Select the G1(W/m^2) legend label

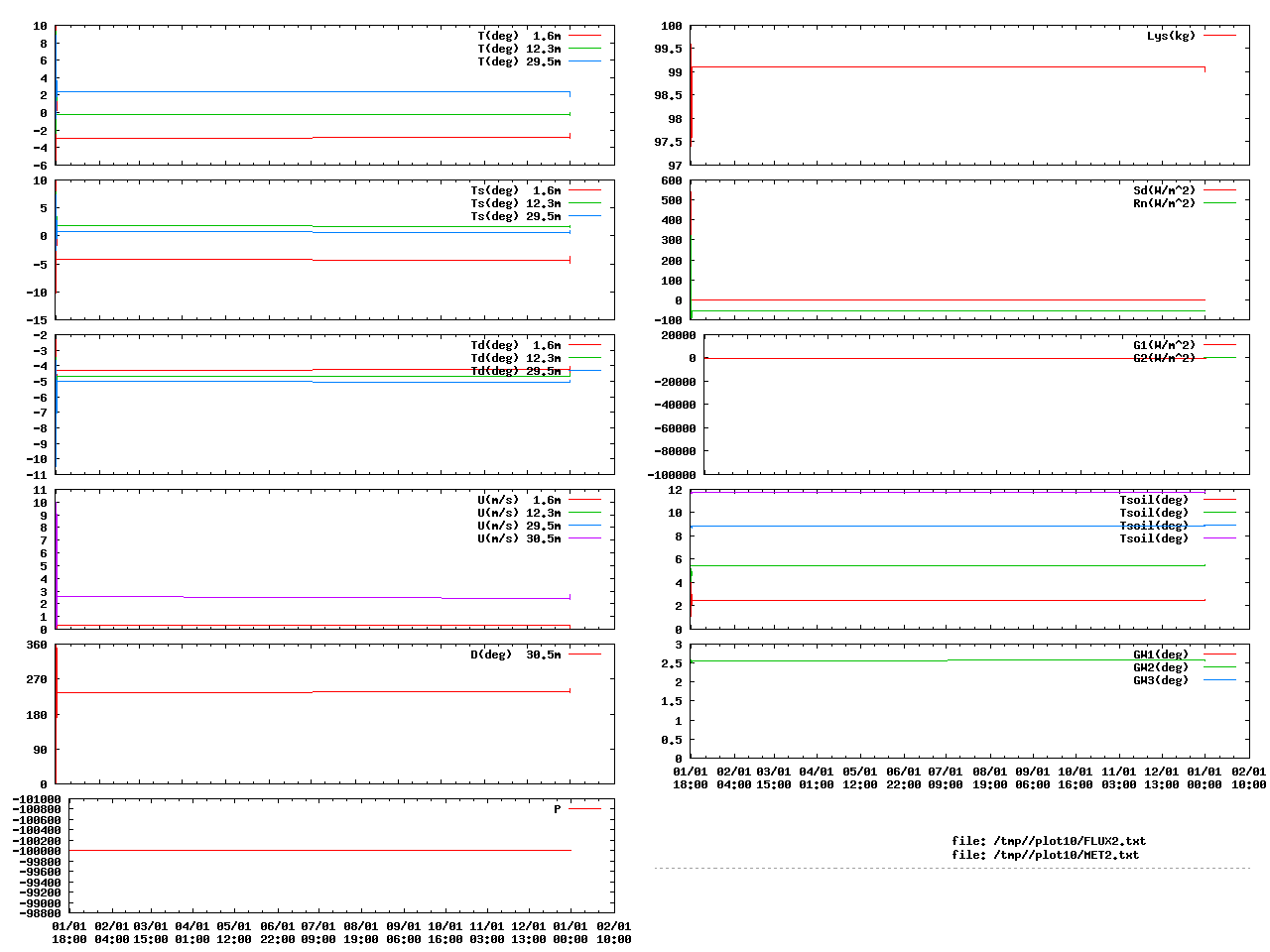(x=1164, y=345)
